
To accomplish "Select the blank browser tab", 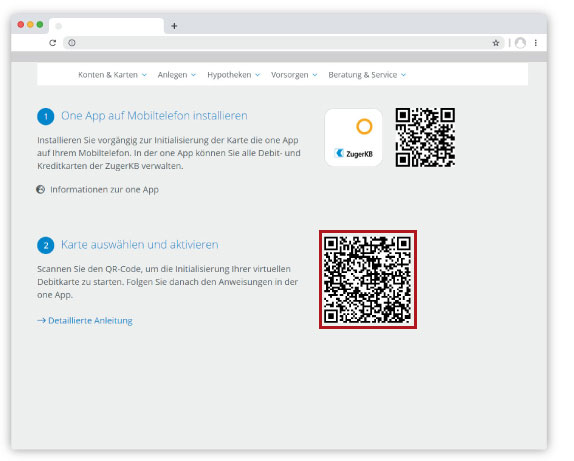I will [107, 26].
